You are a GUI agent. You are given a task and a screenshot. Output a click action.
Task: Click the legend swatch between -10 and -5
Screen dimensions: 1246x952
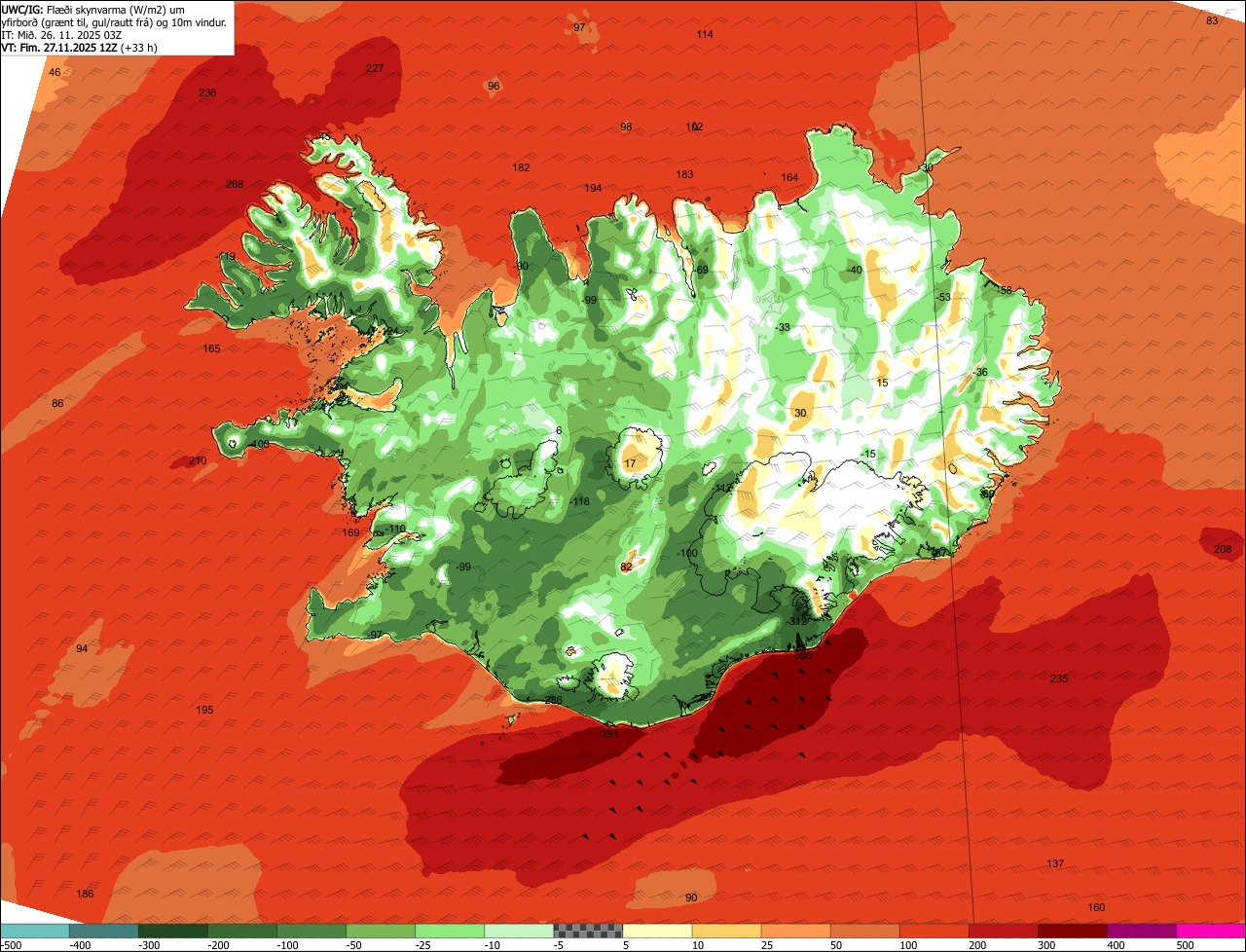coord(518,931)
